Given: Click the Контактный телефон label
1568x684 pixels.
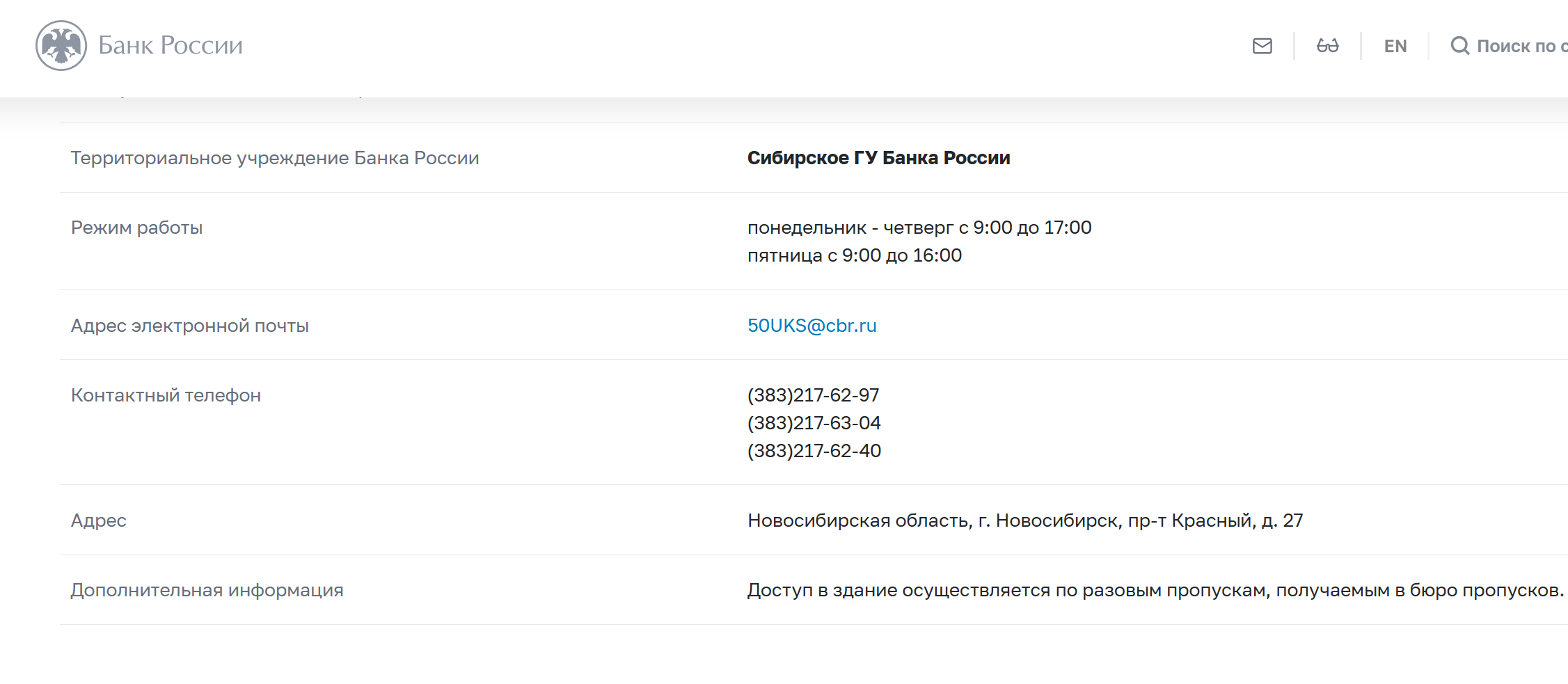Looking at the screenshot, I should [x=166, y=395].
